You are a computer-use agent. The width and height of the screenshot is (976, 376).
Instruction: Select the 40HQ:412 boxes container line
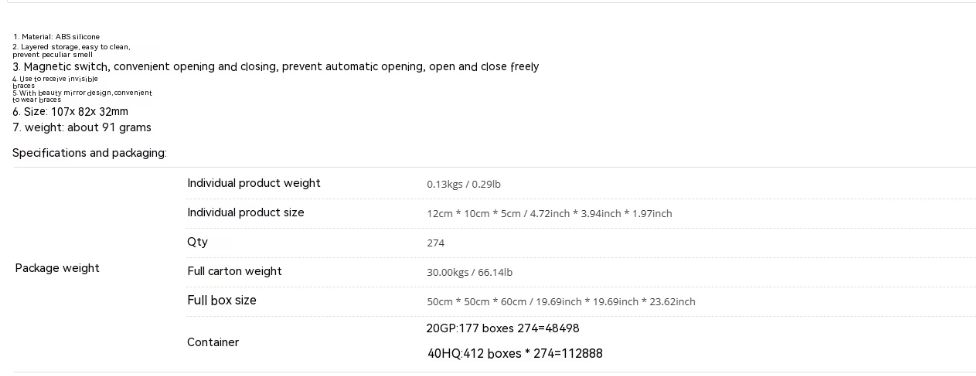point(515,354)
